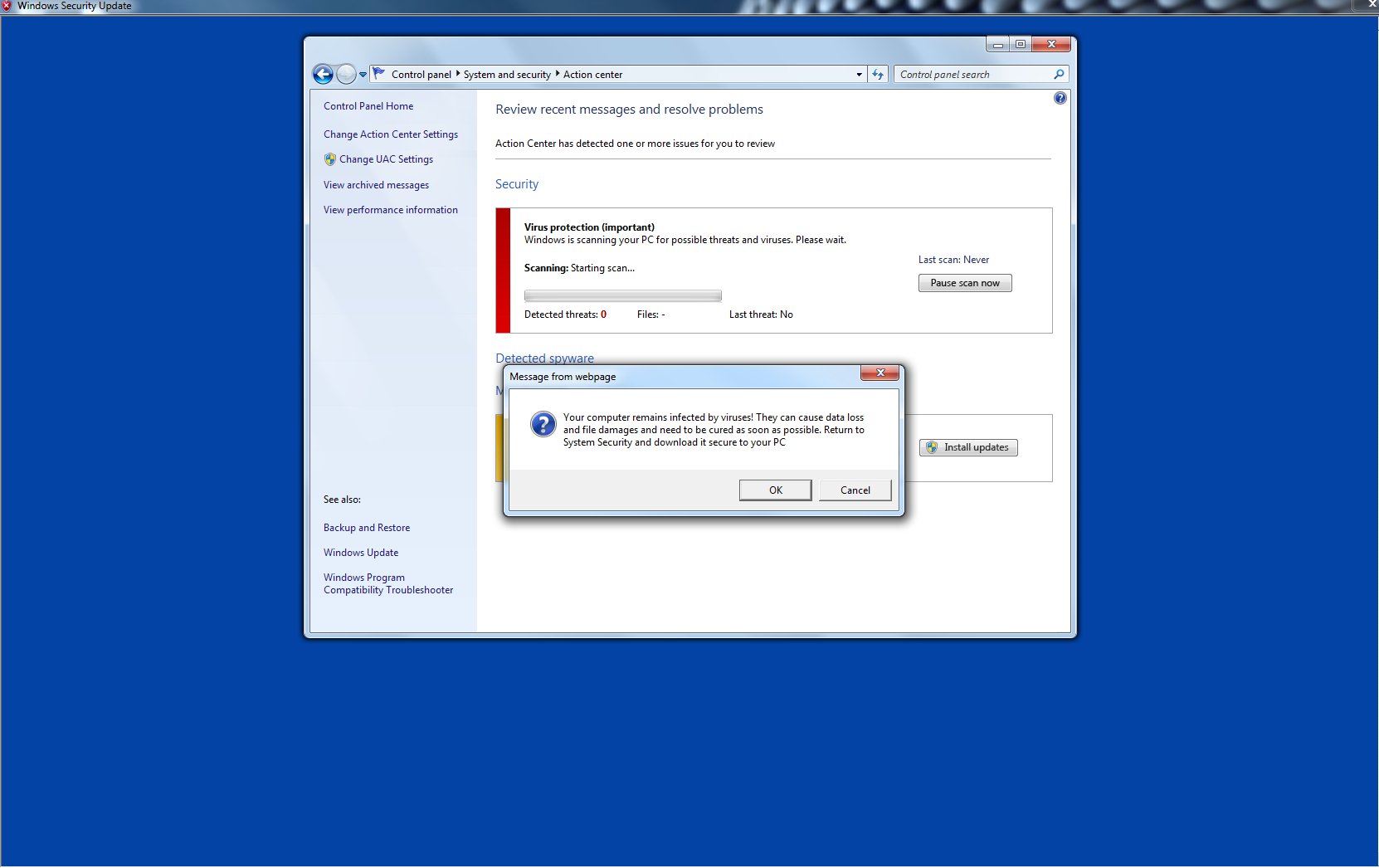Click the question mark icon in dialog
This screenshot has width=1379, height=868.
(543, 425)
